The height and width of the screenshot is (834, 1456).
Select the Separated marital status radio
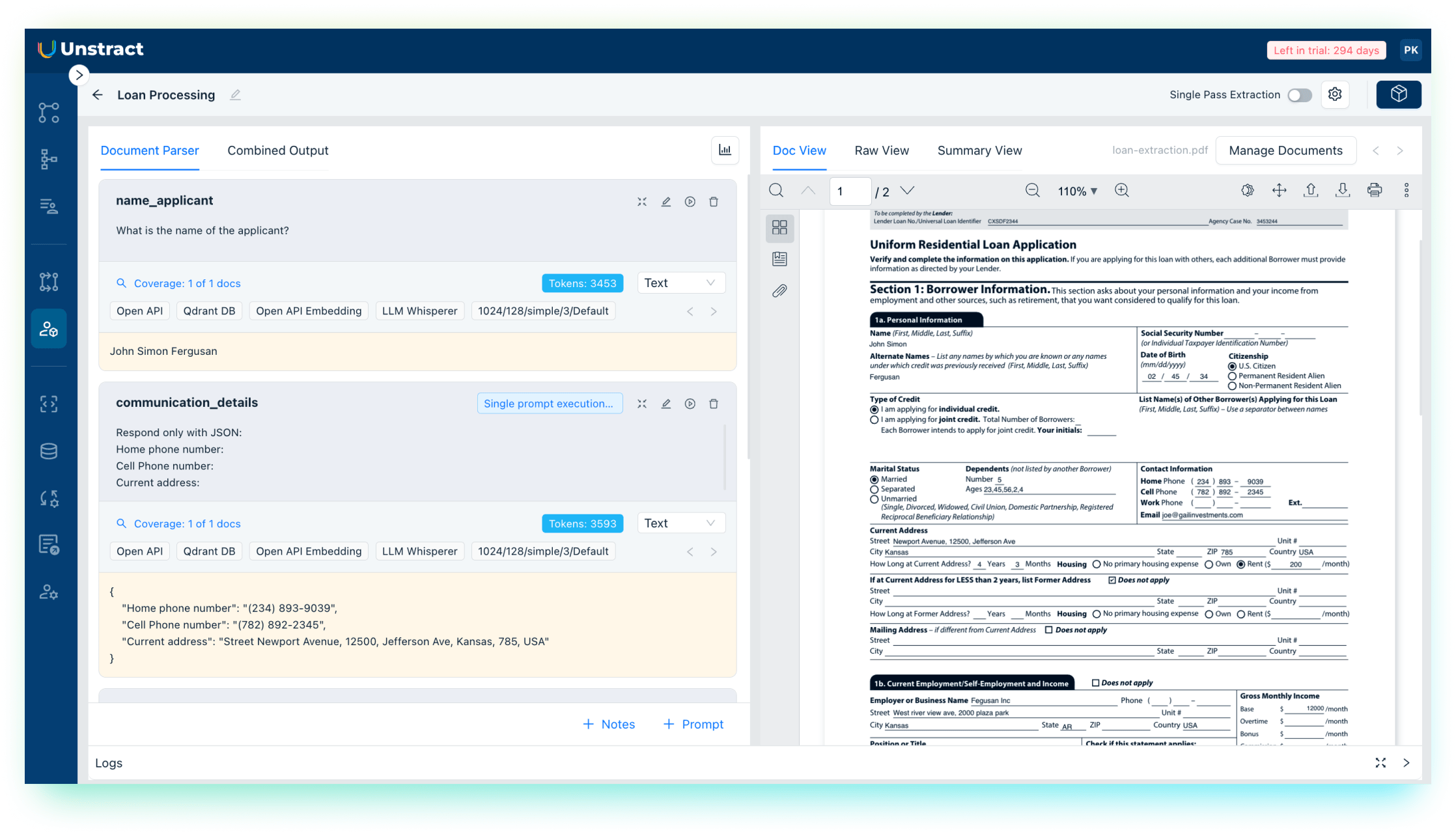[875, 490]
